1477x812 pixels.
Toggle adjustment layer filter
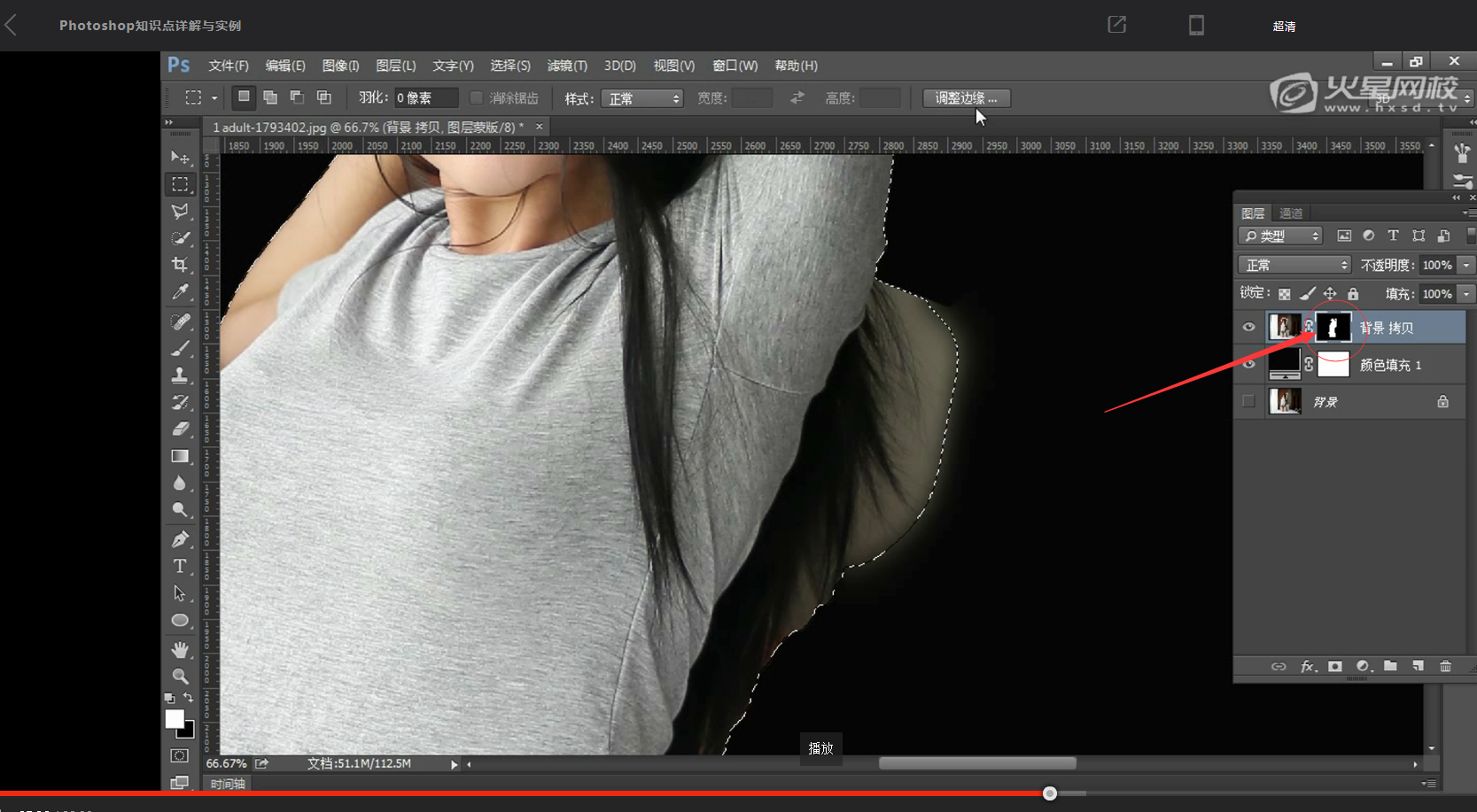(x=1369, y=236)
